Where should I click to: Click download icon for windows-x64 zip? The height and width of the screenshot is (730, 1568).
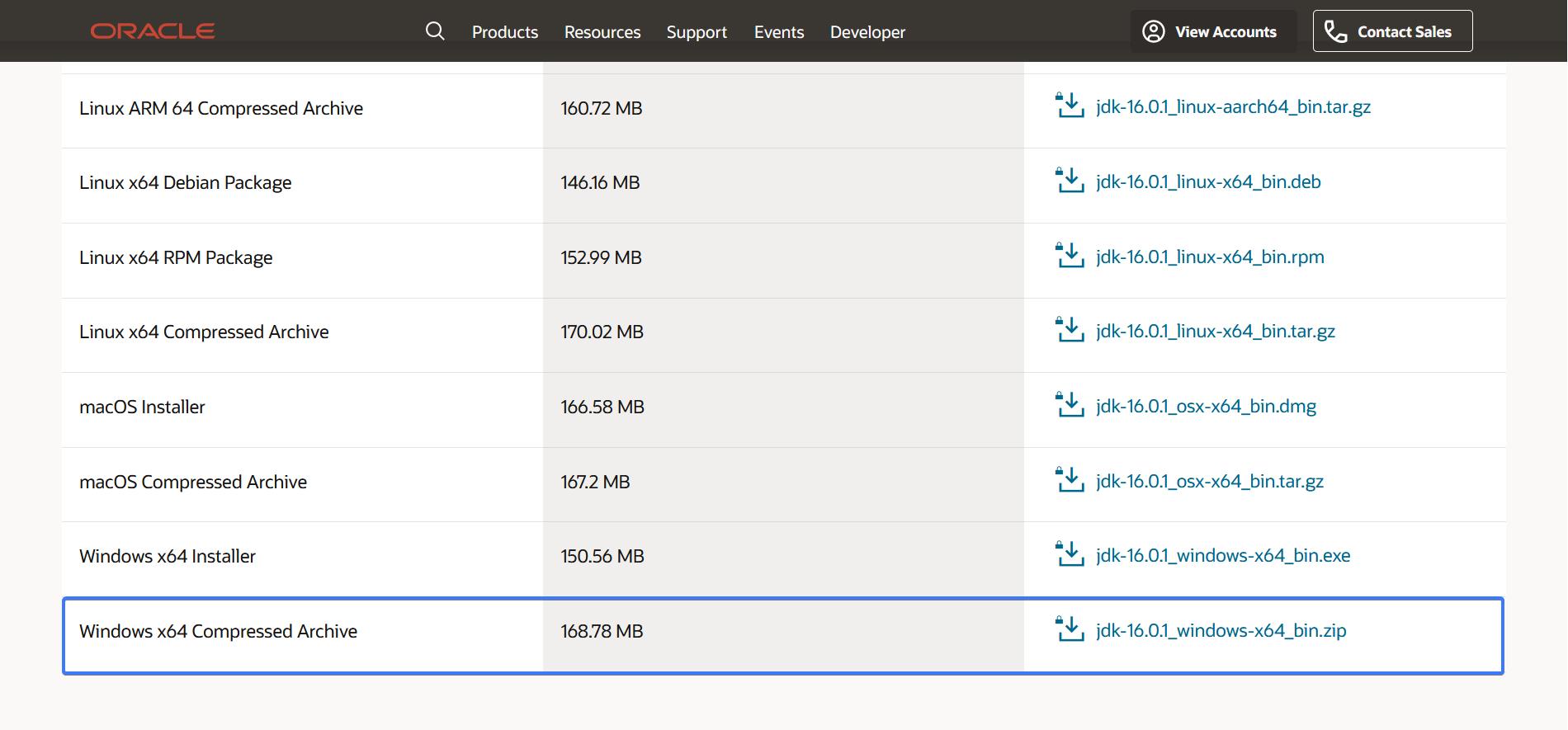(1070, 629)
